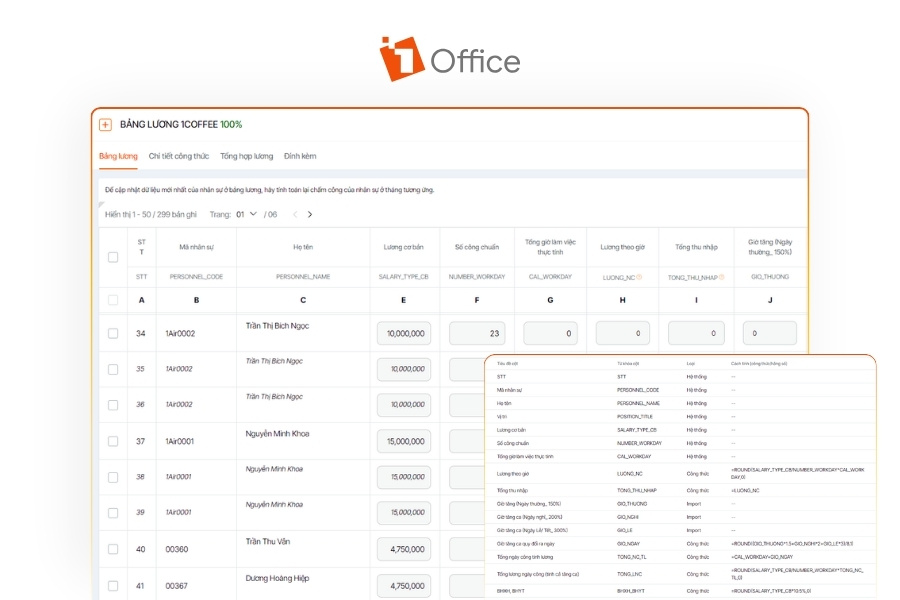Image resolution: width=900 pixels, height=600 pixels.
Task: Click the GIO_NGHI keyword in the formula panel
Action: point(628,517)
